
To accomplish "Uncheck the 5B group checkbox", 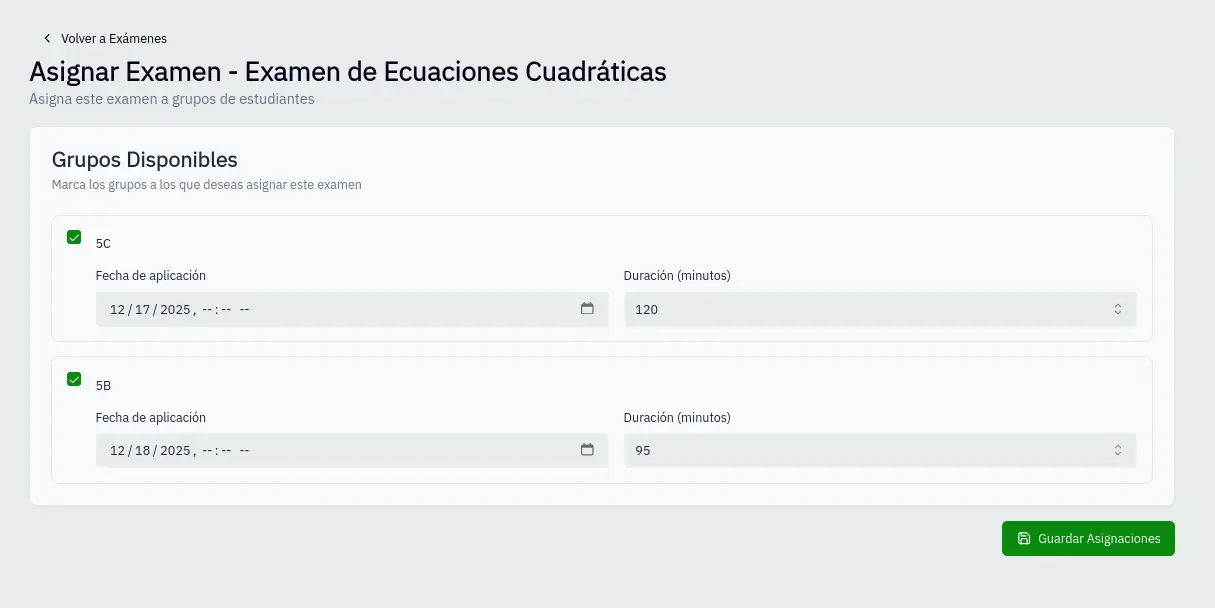I will click(x=74, y=380).
